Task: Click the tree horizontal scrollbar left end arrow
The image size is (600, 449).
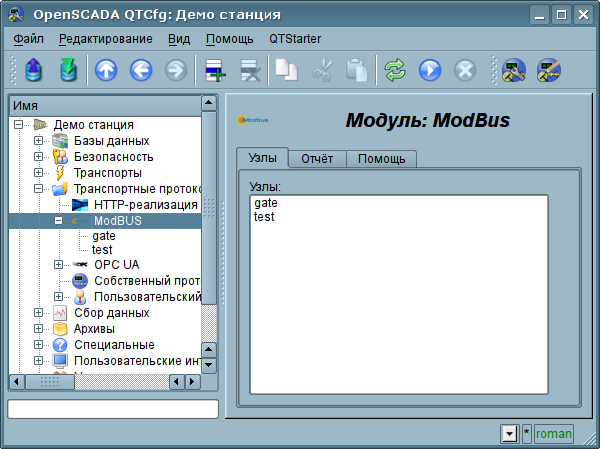Action: 17,382
